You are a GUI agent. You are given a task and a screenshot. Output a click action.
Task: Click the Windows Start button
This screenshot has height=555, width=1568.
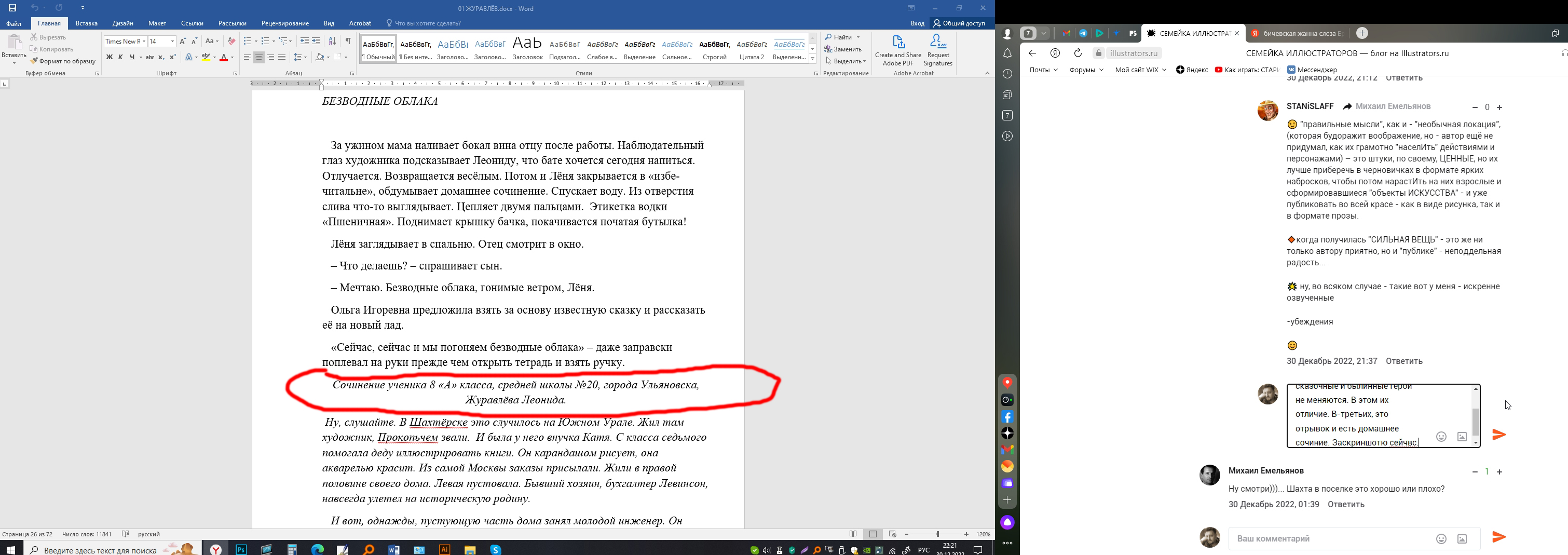point(11,549)
